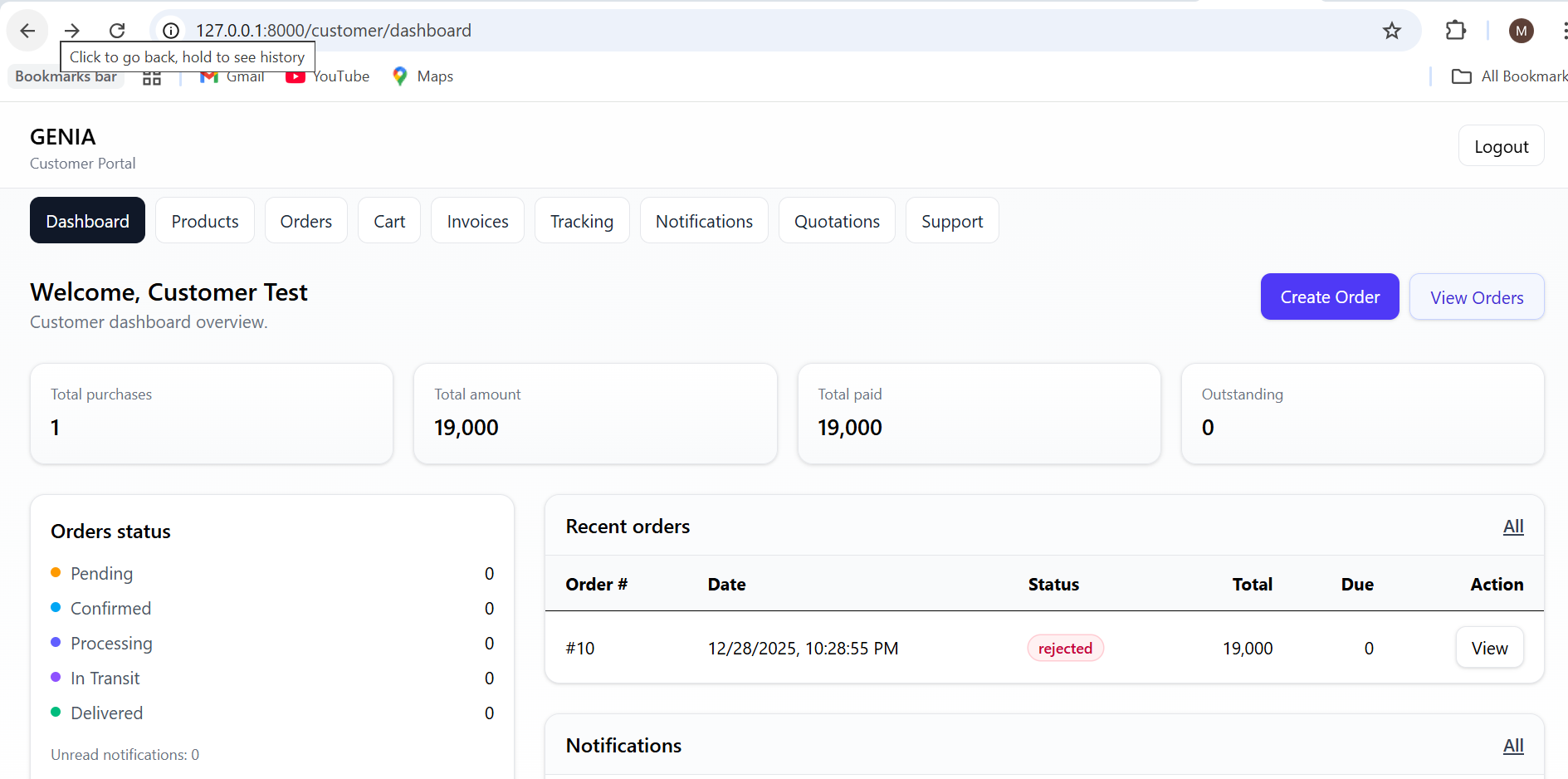Open Gmail from the bookmarks bar
This screenshot has width=1568, height=779.
click(232, 76)
